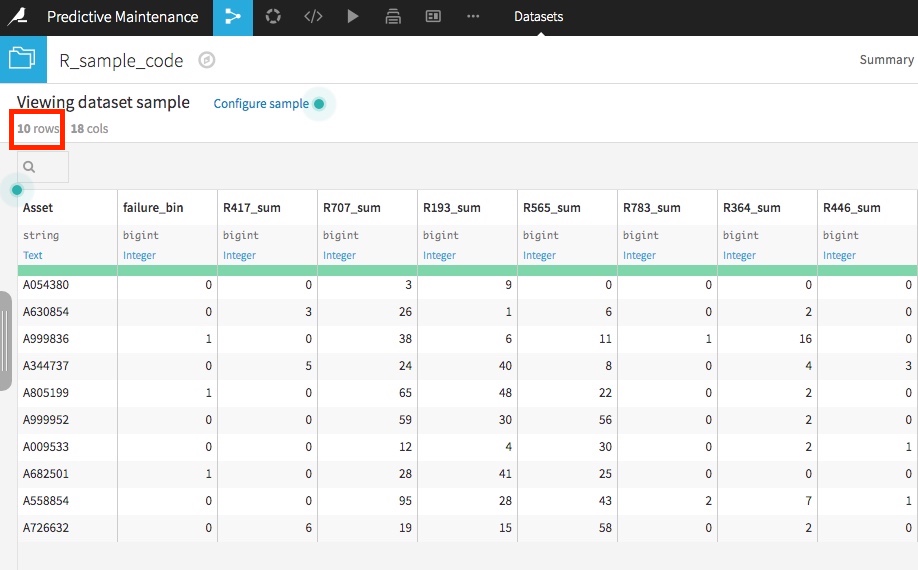Click the Dataiku bird logo
This screenshot has width=918, height=570.
(18, 16)
